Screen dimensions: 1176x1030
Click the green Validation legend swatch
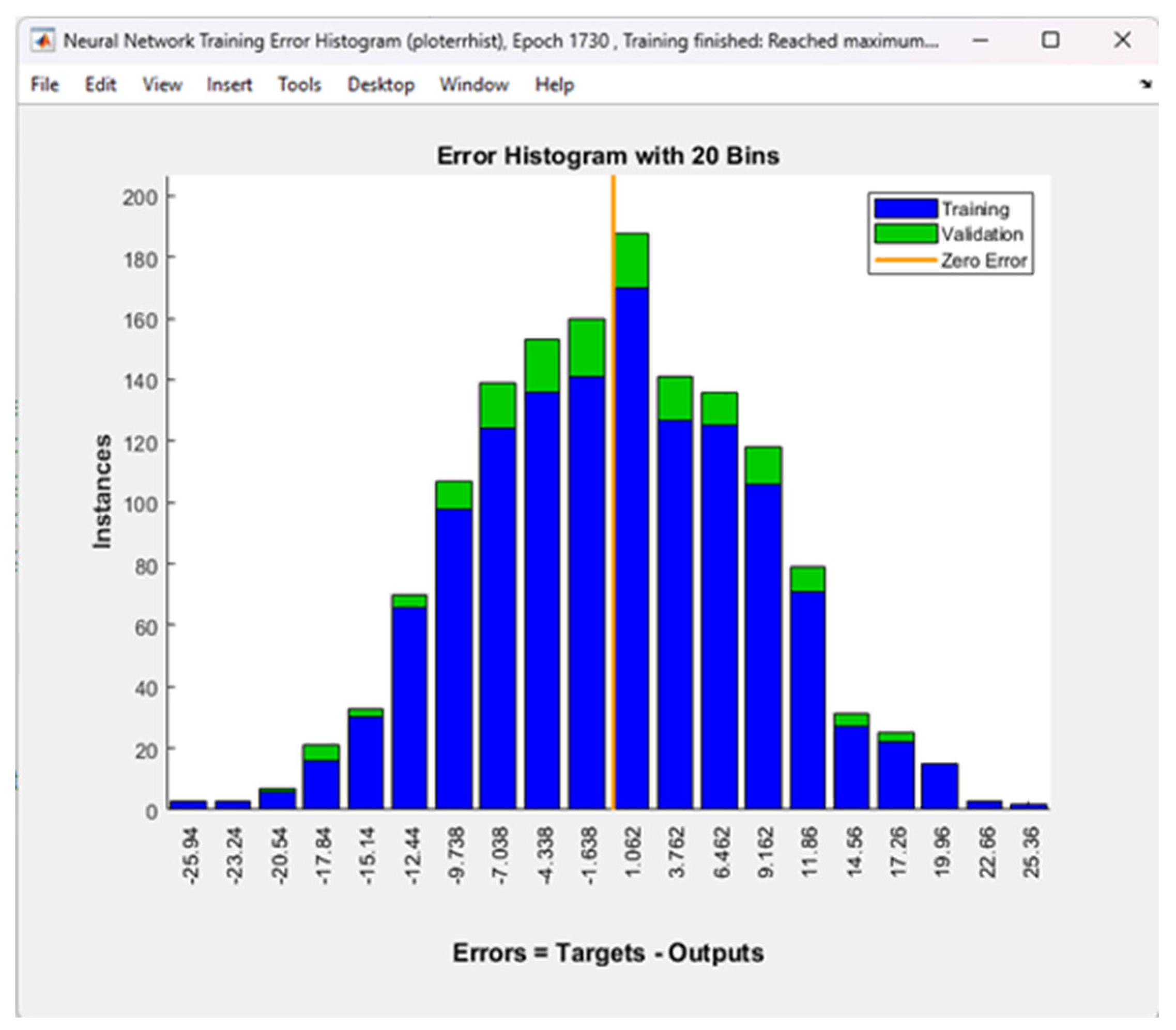coord(906,234)
